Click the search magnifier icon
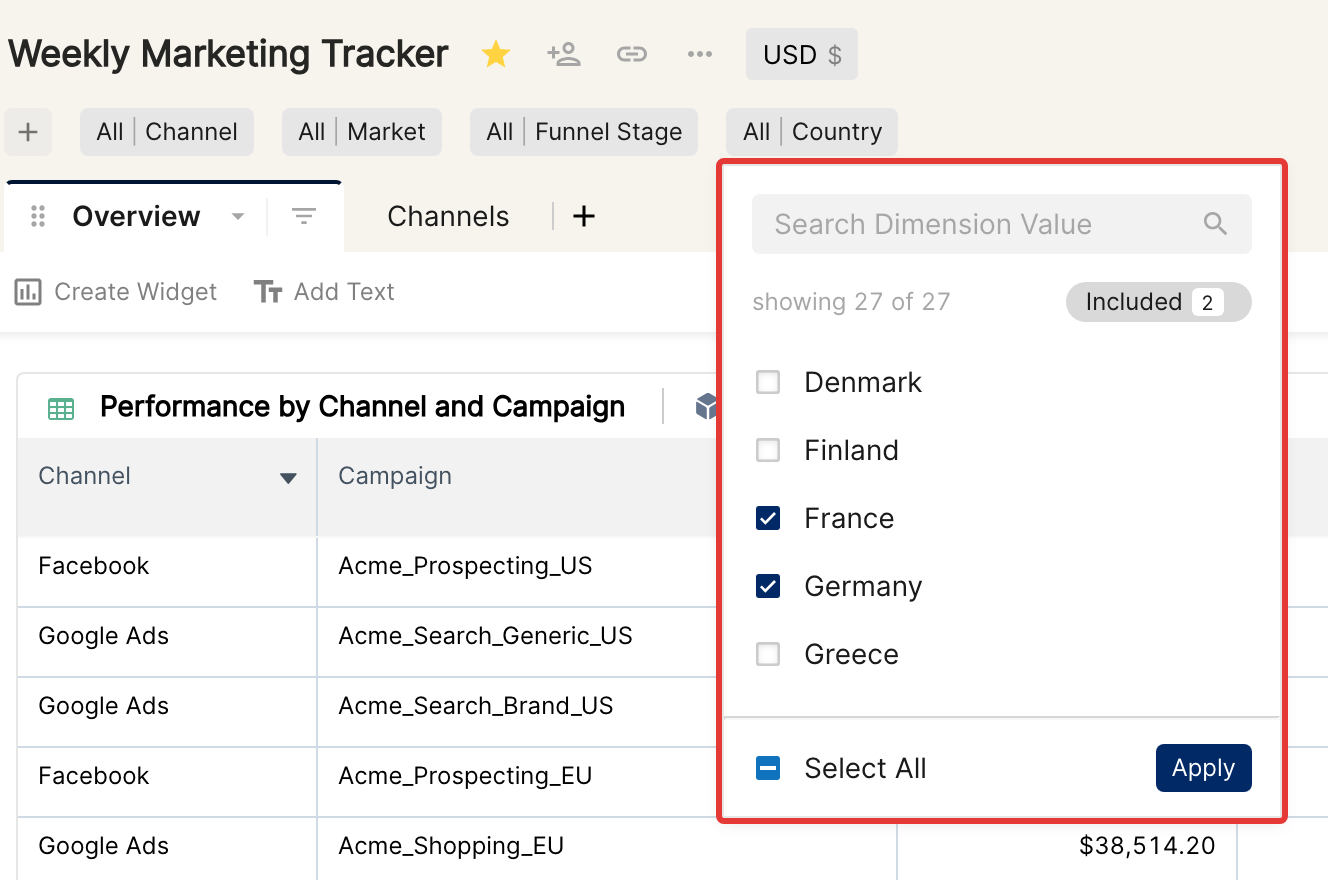 pyautogui.click(x=1215, y=224)
